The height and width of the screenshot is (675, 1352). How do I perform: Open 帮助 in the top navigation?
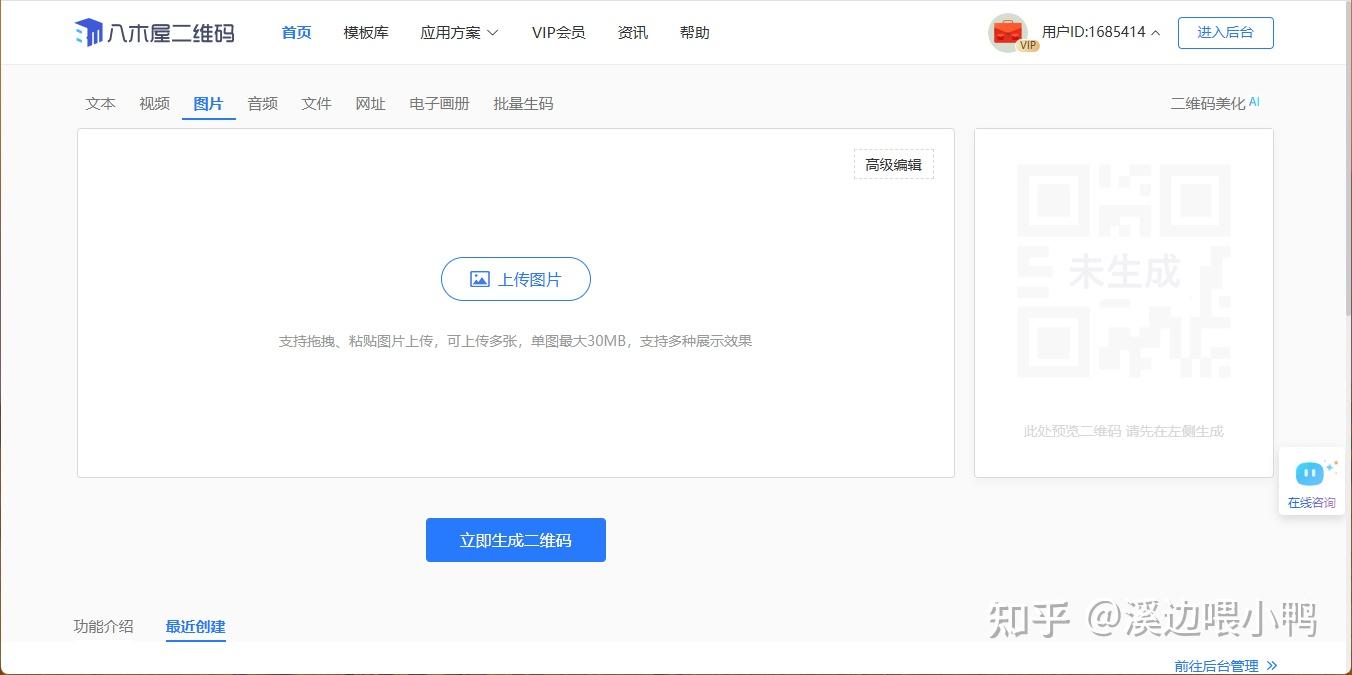pyautogui.click(x=694, y=33)
